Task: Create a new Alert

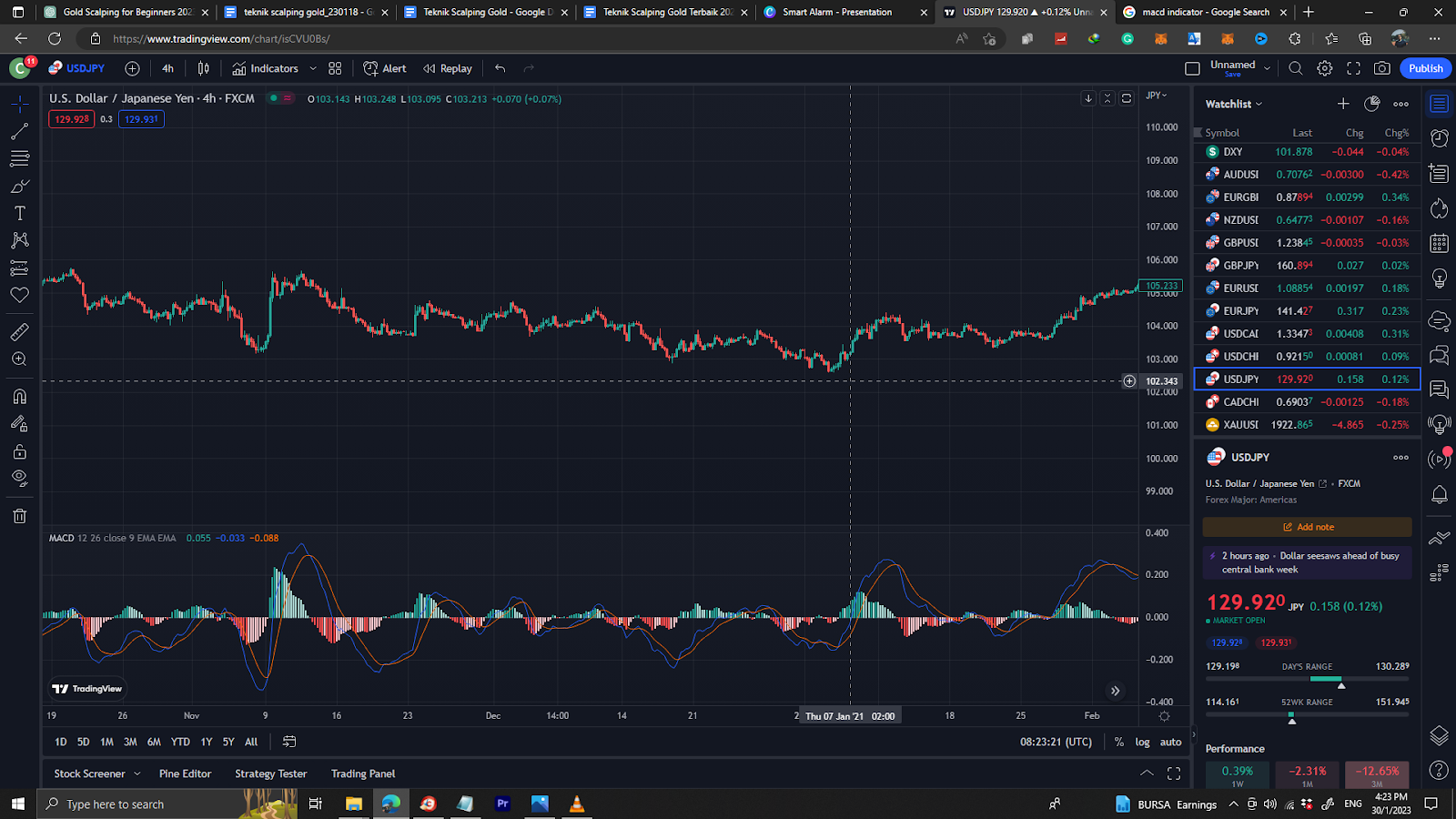Action: click(384, 68)
